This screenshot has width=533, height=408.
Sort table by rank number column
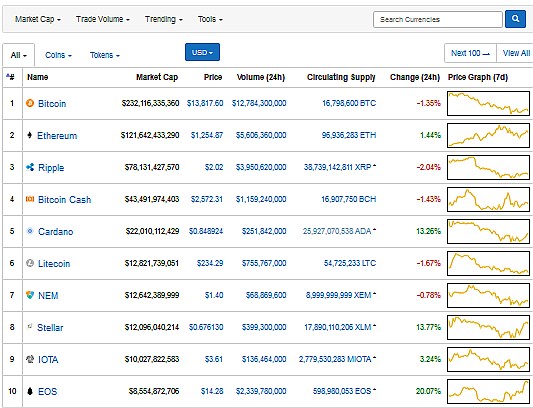[10, 77]
